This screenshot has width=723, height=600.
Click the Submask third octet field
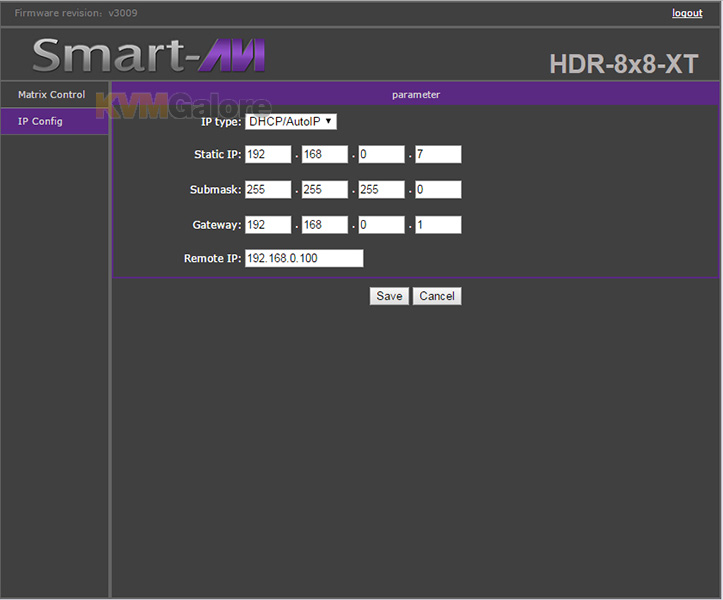tap(381, 190)
